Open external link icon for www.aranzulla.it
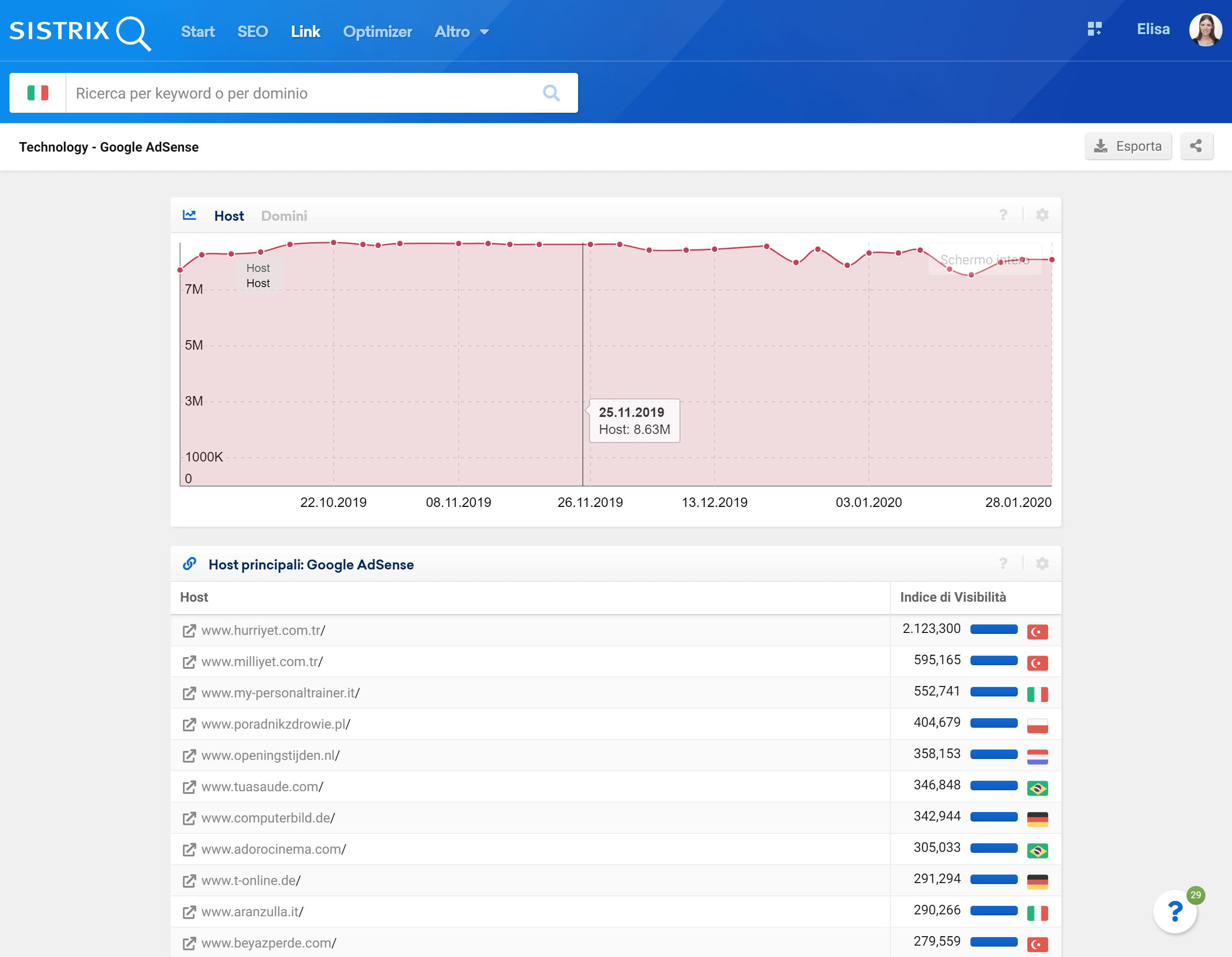Screen dimensions: 1232x957 (189, 912)
